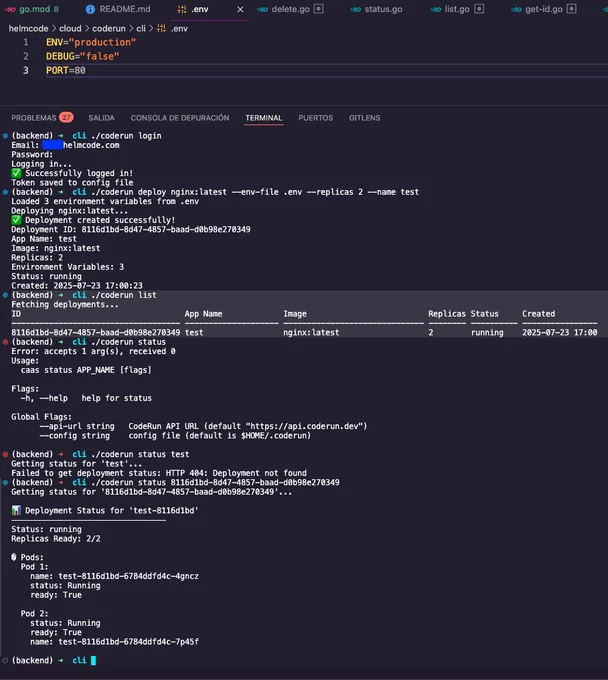This screenshot has height=680, width=608.
Task: Click DEBUG="false" line in editor
Action: click(x=82, y=56)
